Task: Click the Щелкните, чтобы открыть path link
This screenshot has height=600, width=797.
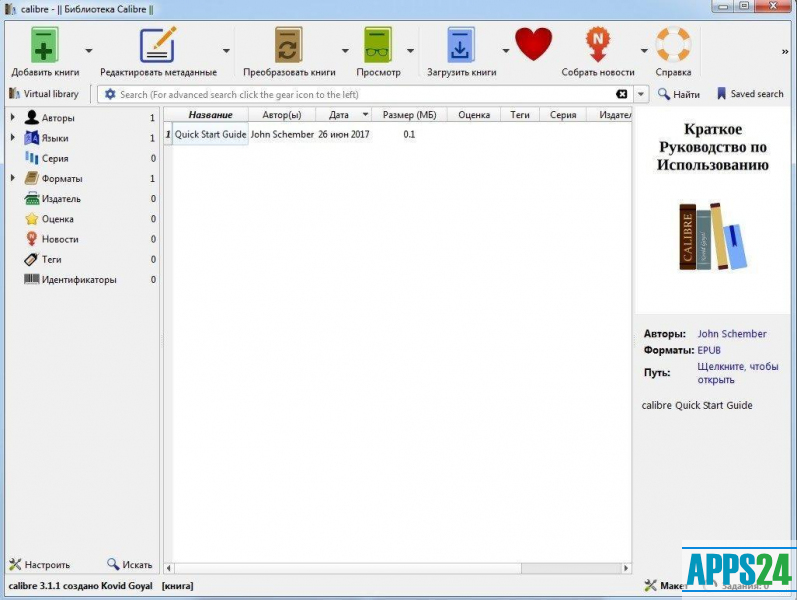Action: point(737,373)
